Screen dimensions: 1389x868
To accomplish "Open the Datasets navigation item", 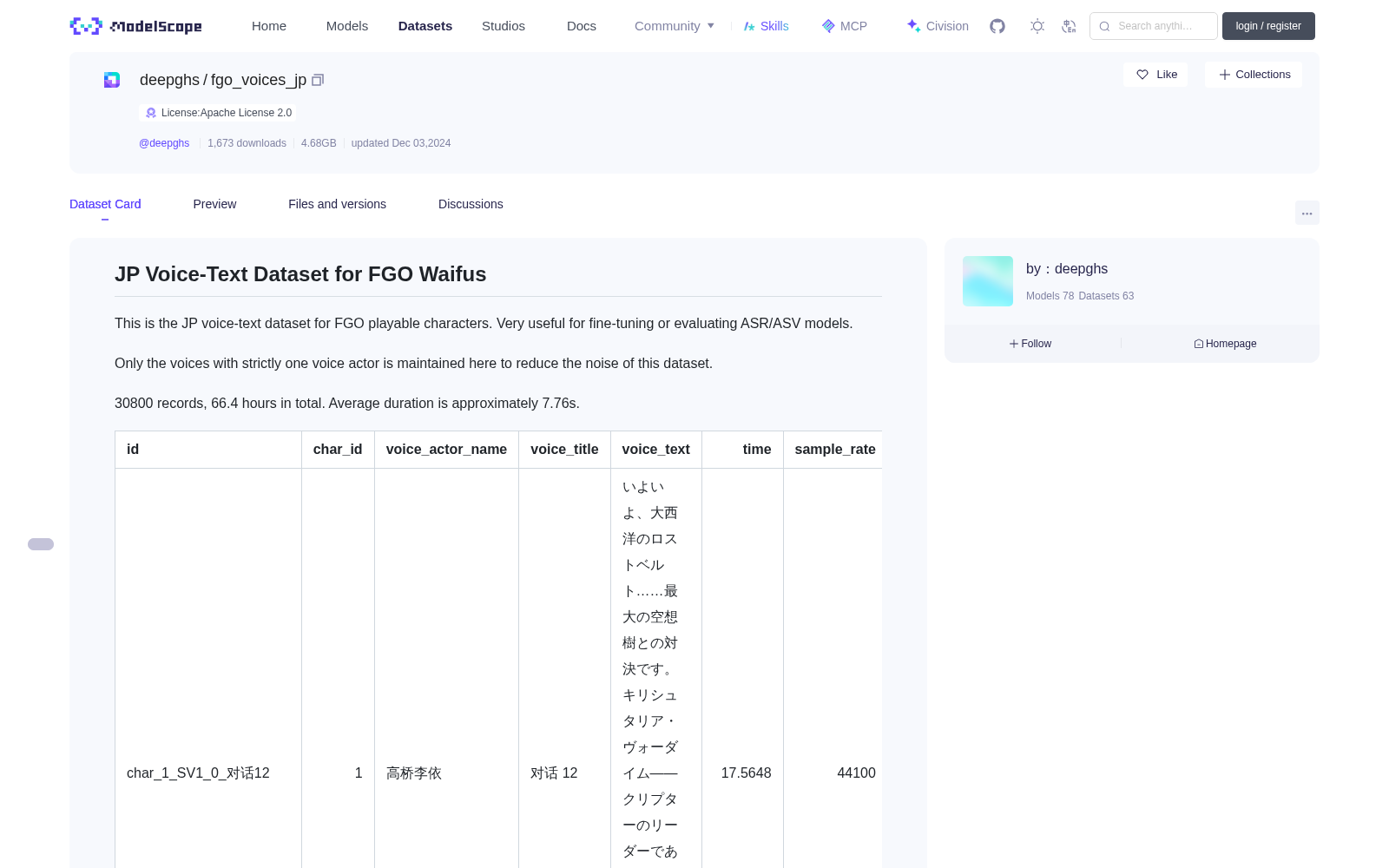I will pyautogui.click(x=425, y=26).
